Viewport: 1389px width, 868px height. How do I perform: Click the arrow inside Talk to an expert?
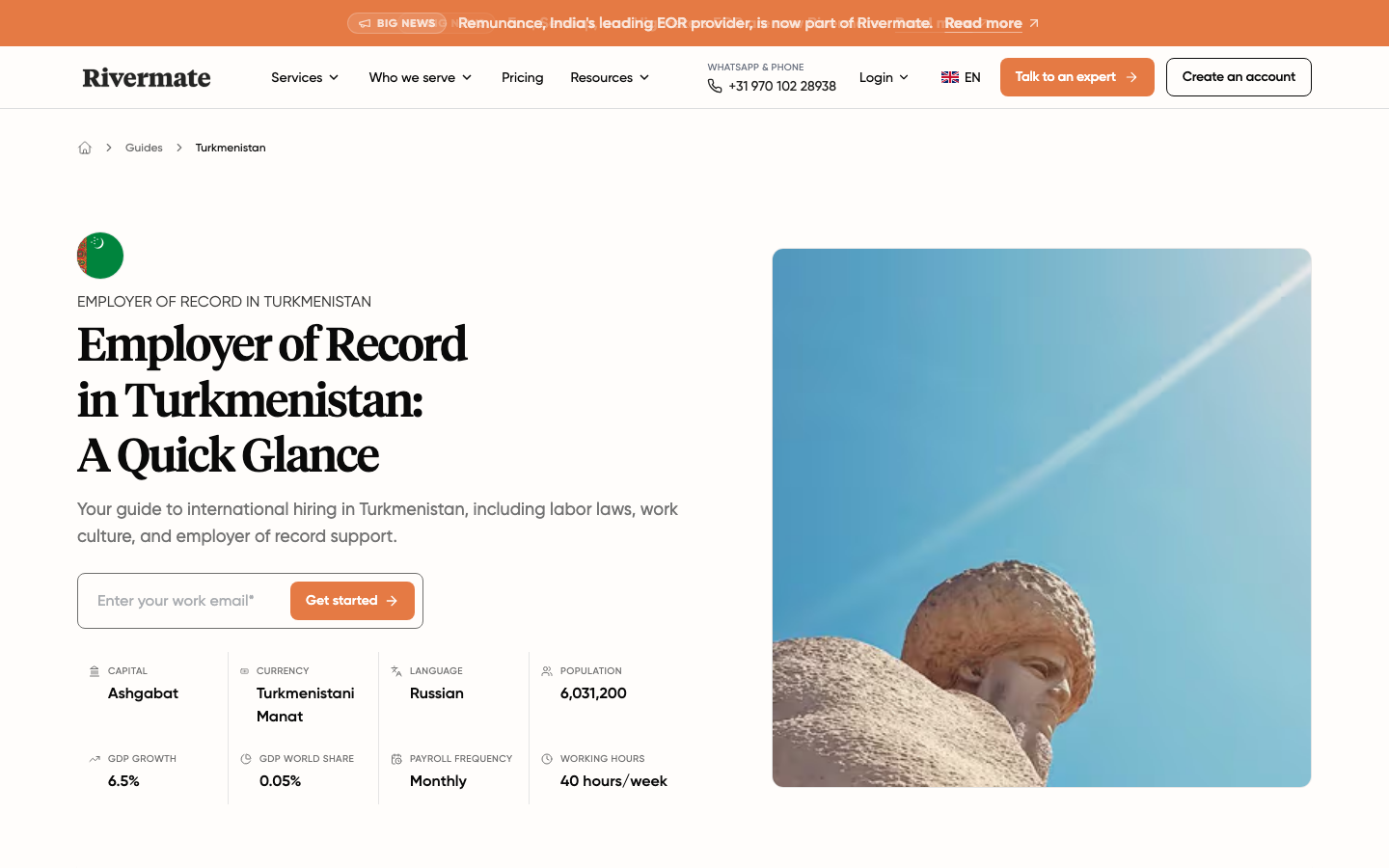pyautogui.click(x=1131, y=77)
